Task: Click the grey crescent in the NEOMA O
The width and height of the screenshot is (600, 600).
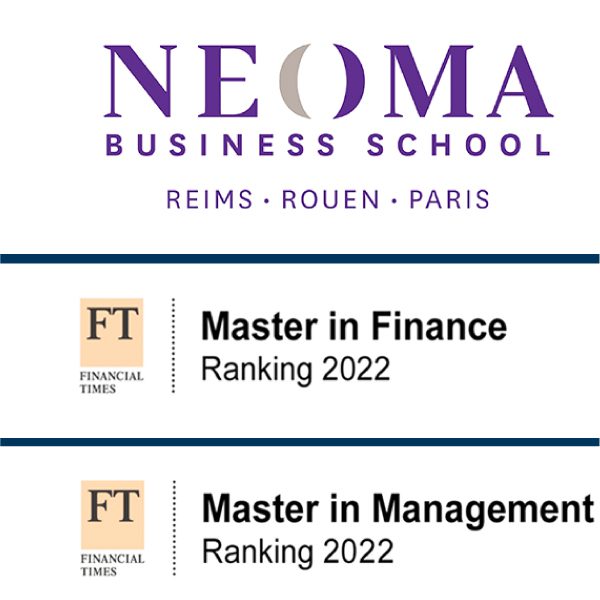Action: [294, 81]
